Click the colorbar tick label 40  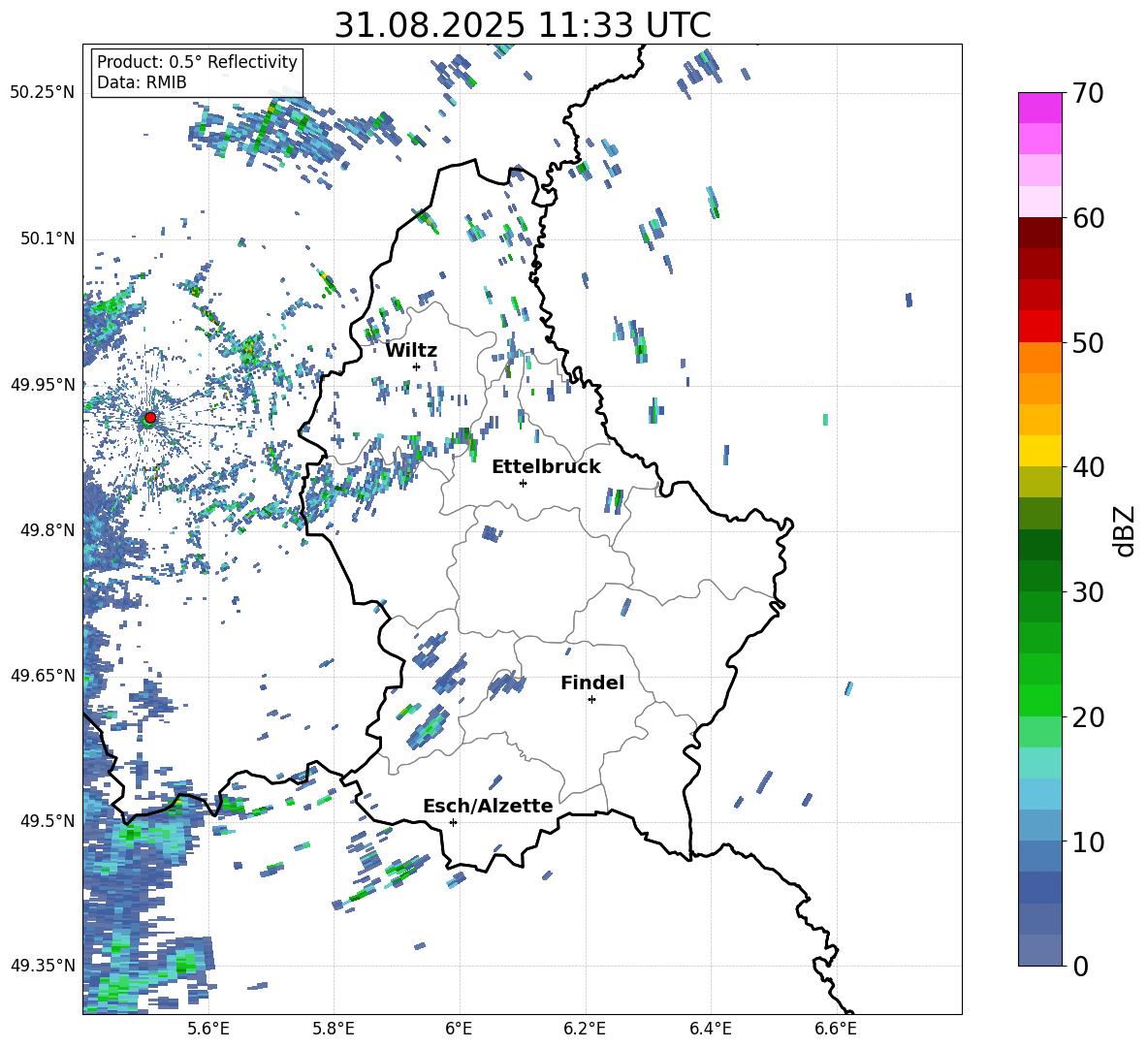[1087, 467]
